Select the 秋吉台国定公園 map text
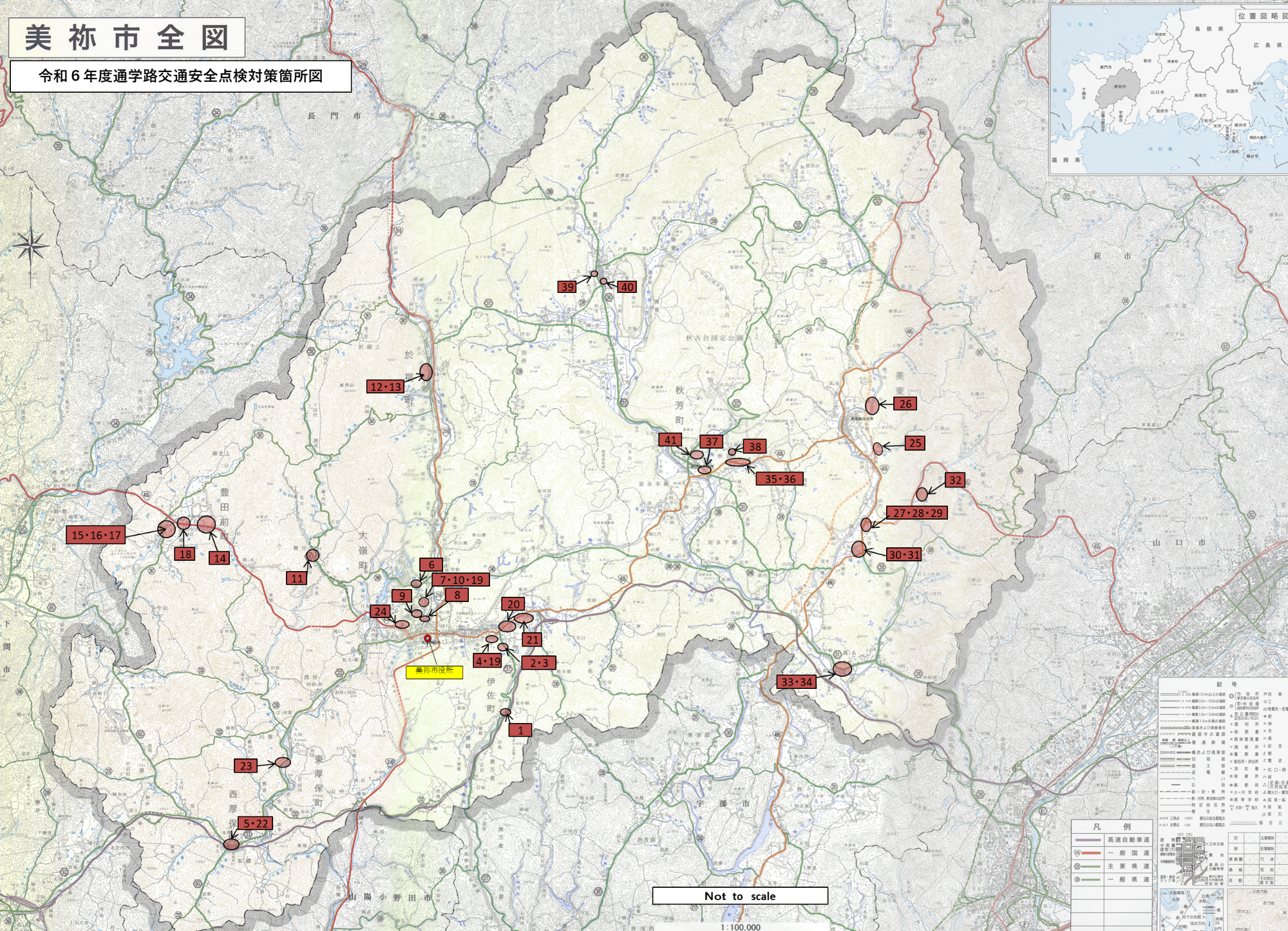 coord(714,337)
